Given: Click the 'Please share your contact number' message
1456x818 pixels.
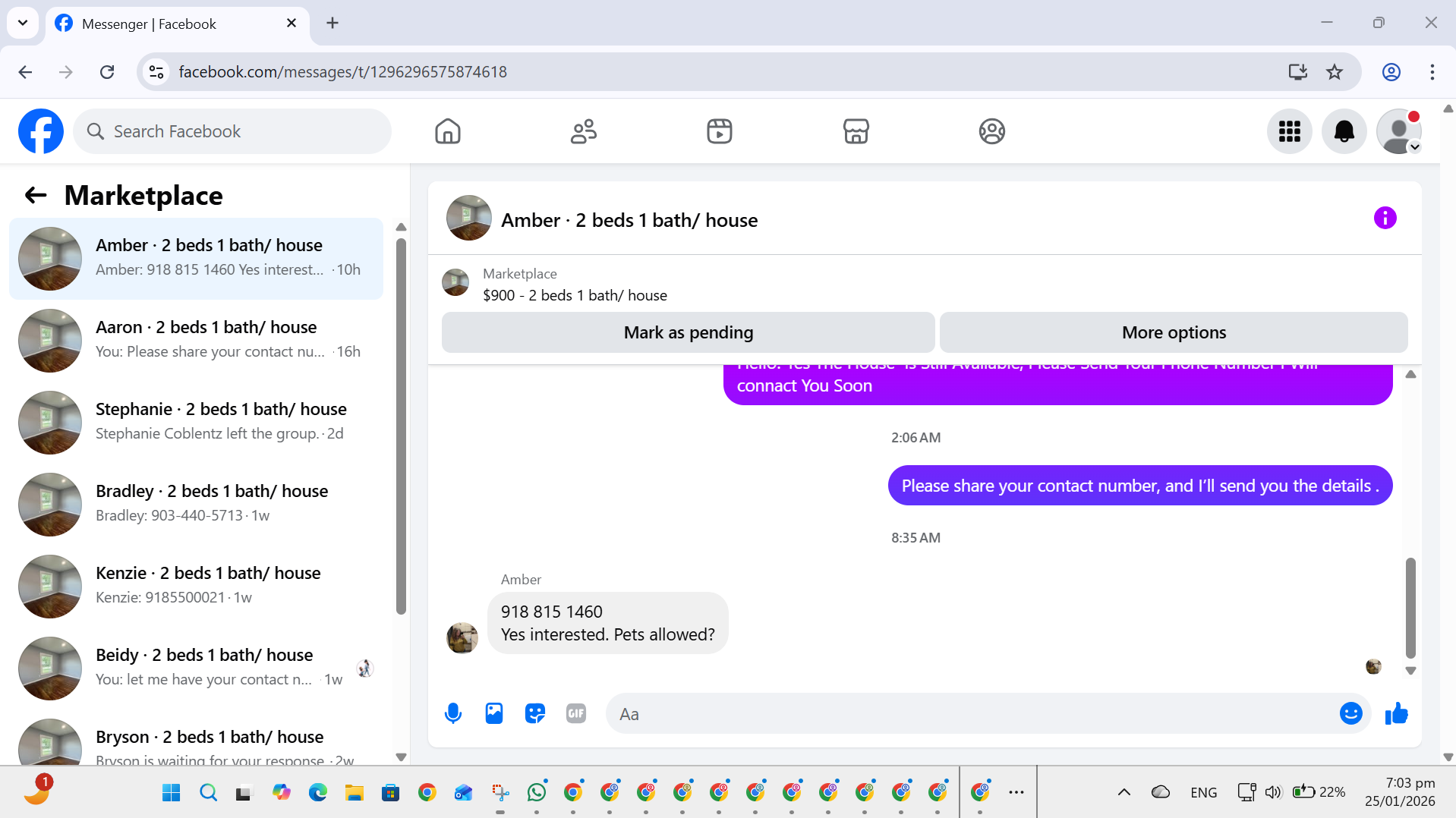Looking at the screenshot, I should point(1140,486).
